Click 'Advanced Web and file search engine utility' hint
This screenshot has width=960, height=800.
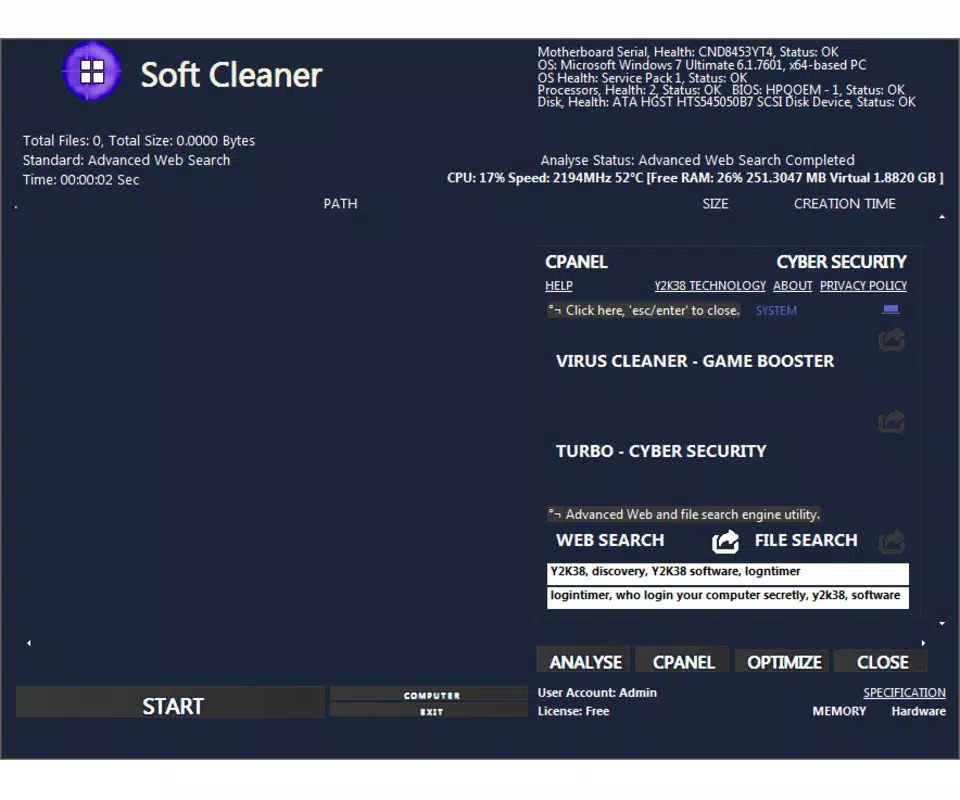tap(683, 514)
